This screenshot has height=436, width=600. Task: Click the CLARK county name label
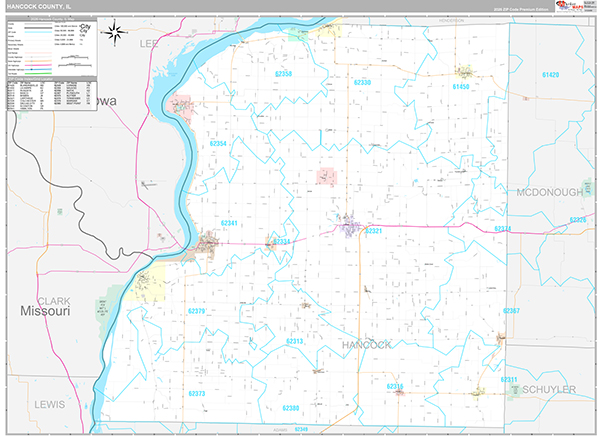(x=54, y=301)
